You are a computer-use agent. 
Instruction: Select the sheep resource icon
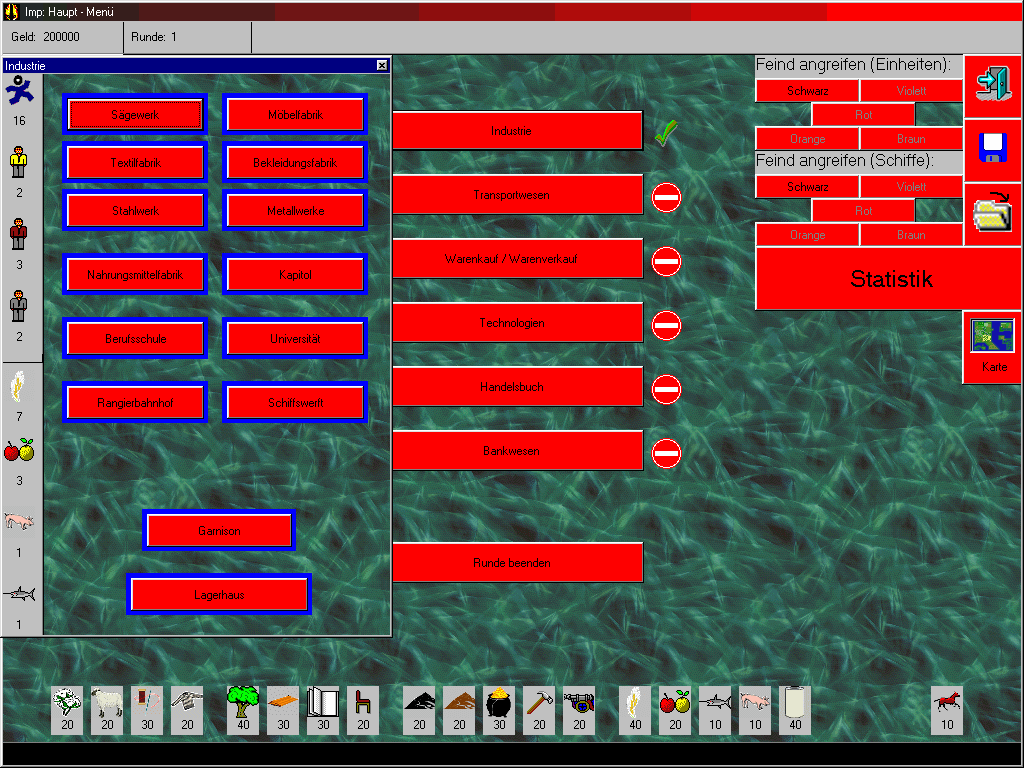pos(107,700)
